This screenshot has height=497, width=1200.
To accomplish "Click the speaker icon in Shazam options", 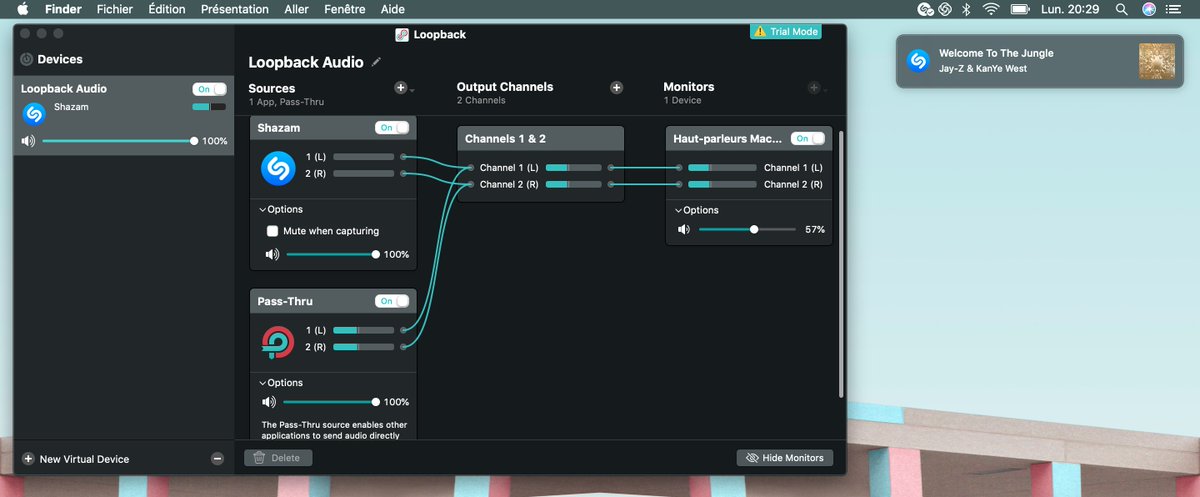I will [272, 254].
